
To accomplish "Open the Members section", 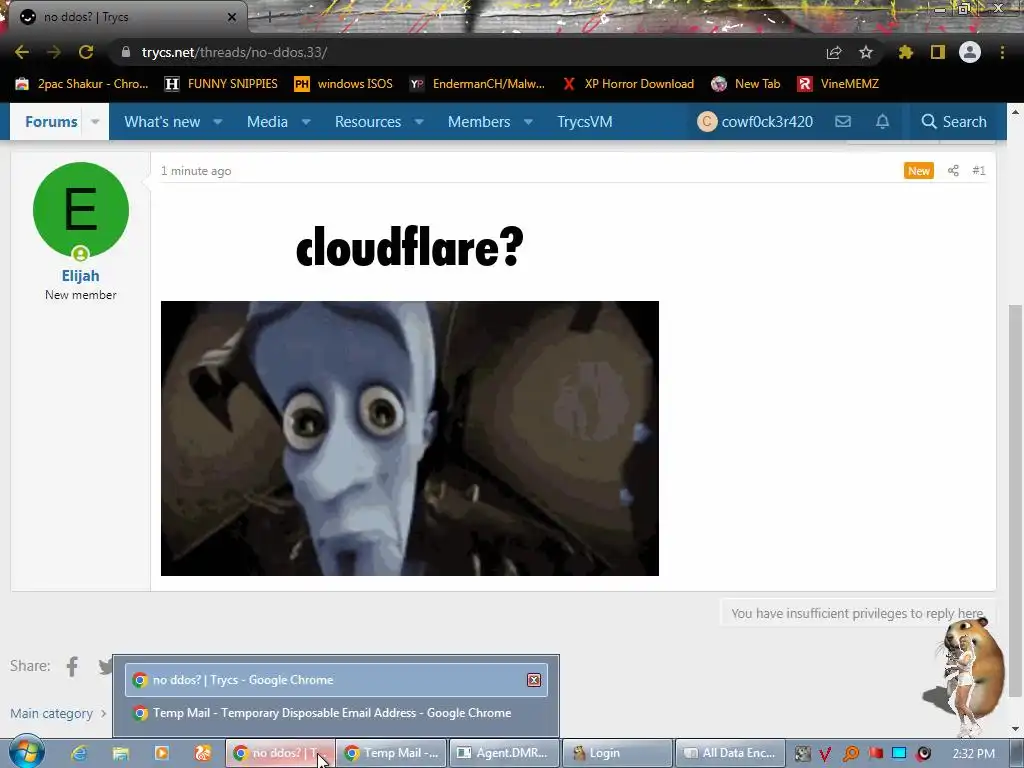I will click(x=479, y=121).
